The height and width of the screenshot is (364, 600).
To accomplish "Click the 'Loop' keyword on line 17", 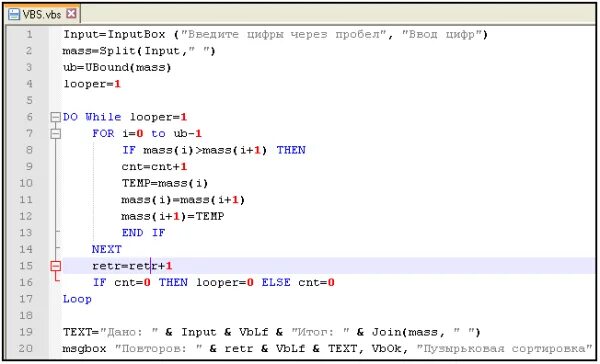I will pos(77,299).
